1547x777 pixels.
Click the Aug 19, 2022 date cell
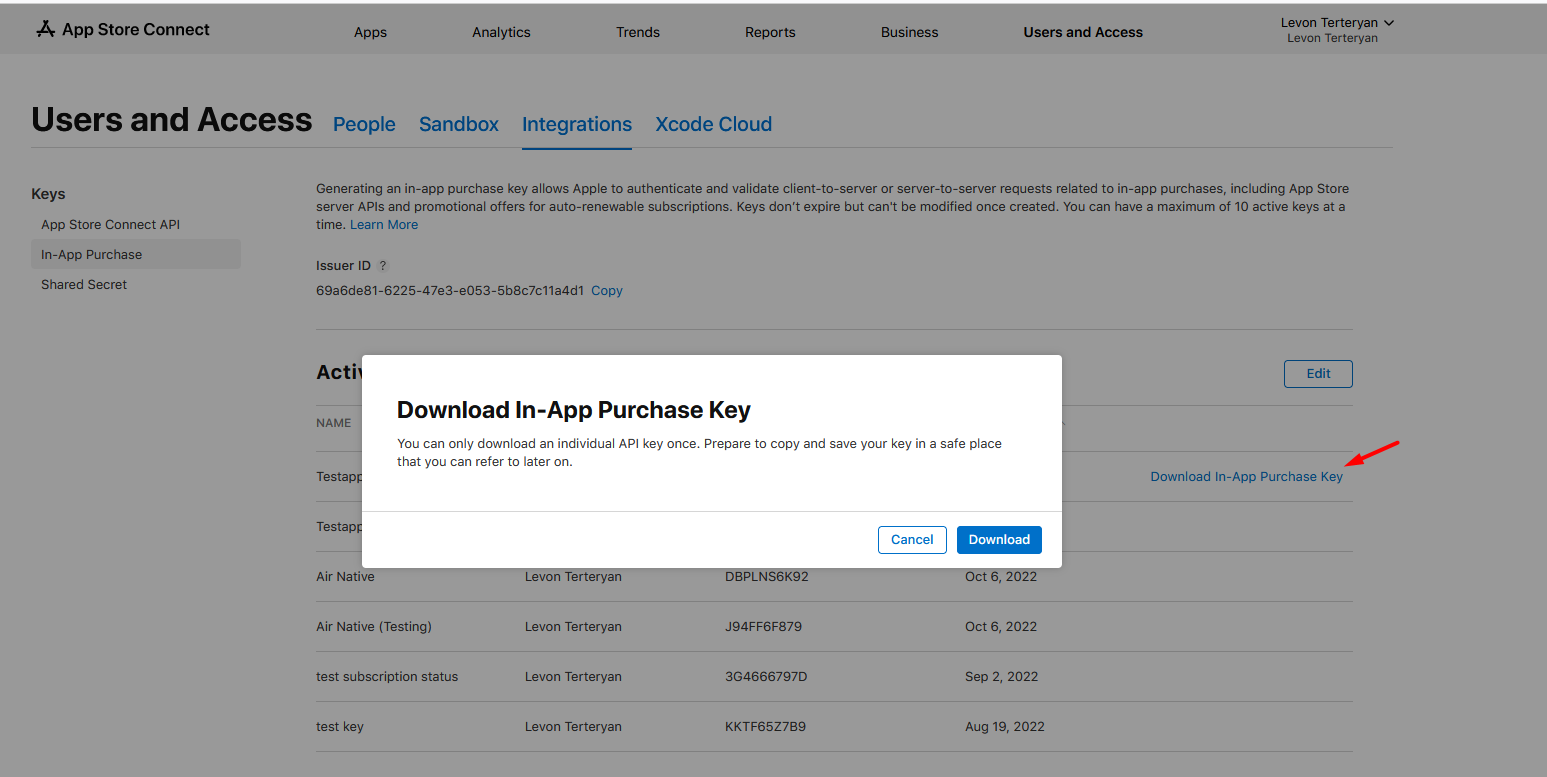[x=1005, y=727]
